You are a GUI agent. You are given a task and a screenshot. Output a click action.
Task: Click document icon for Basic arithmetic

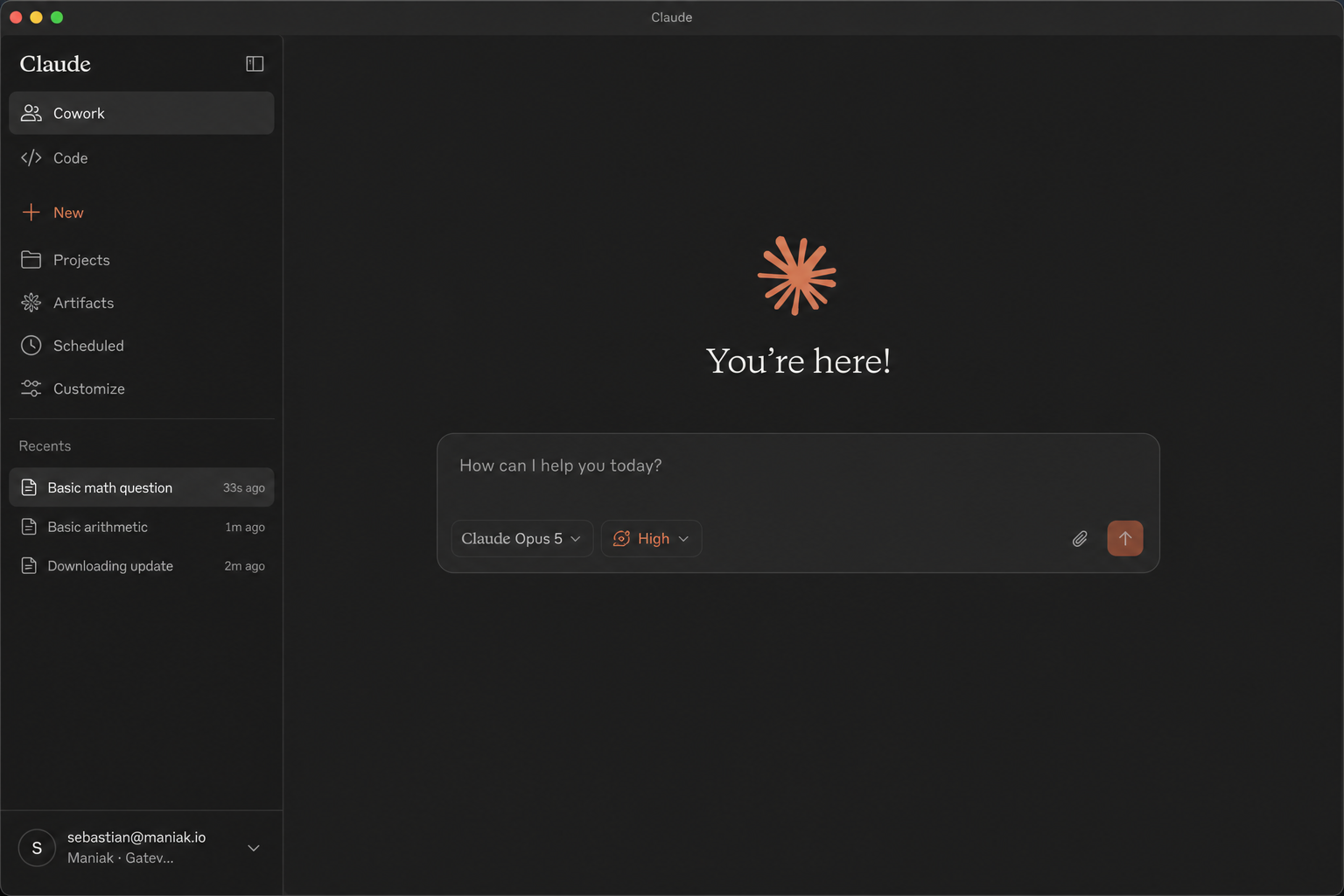tap(29, 527)
